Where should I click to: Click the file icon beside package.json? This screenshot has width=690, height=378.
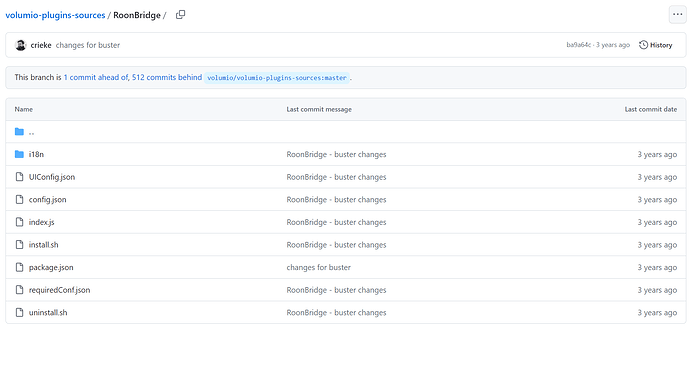click(19, 267)
